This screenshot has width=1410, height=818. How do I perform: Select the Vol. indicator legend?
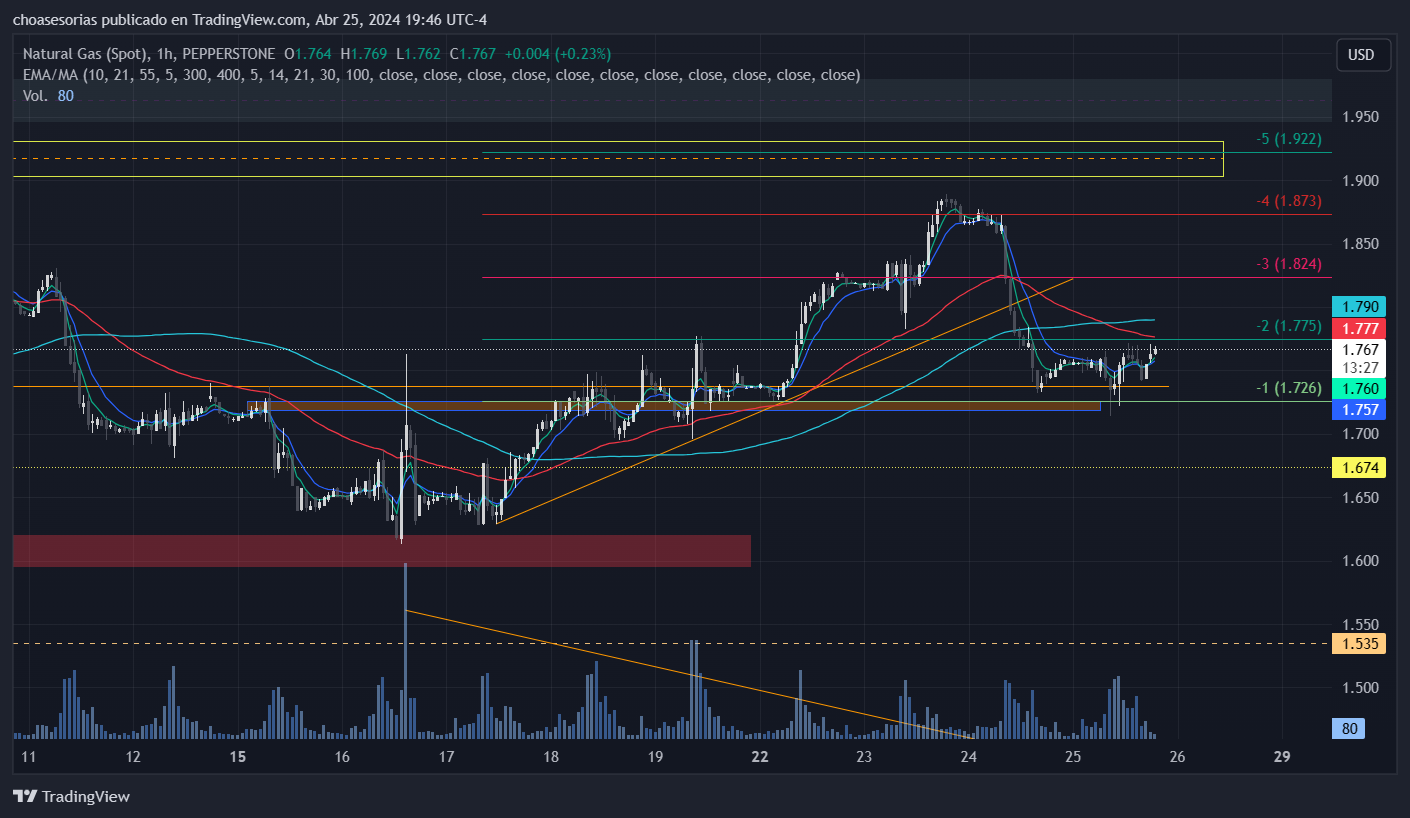35,96
